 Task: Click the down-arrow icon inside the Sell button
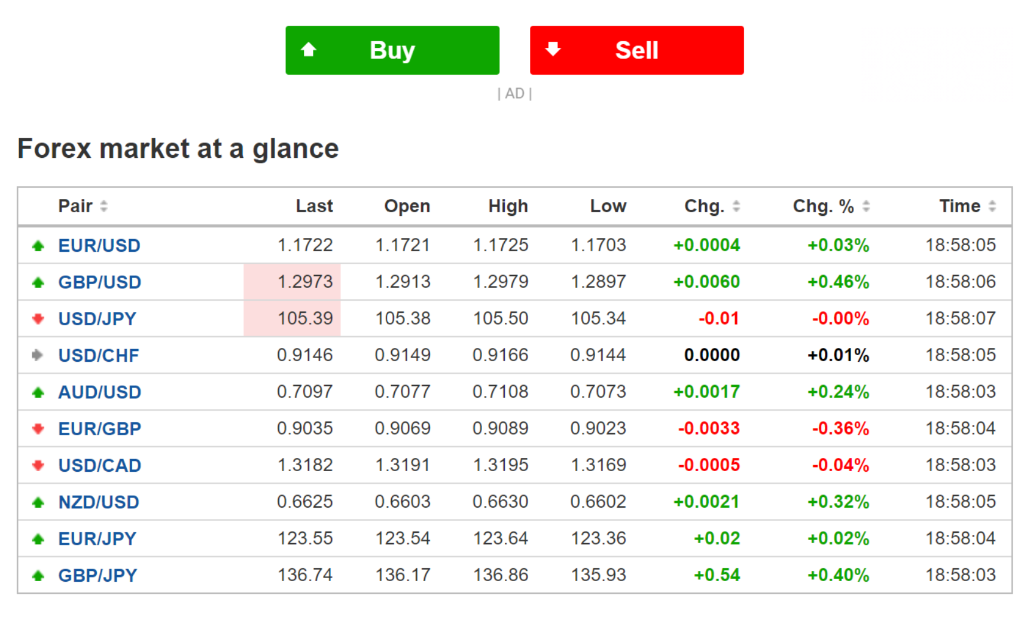click(554, 50)
